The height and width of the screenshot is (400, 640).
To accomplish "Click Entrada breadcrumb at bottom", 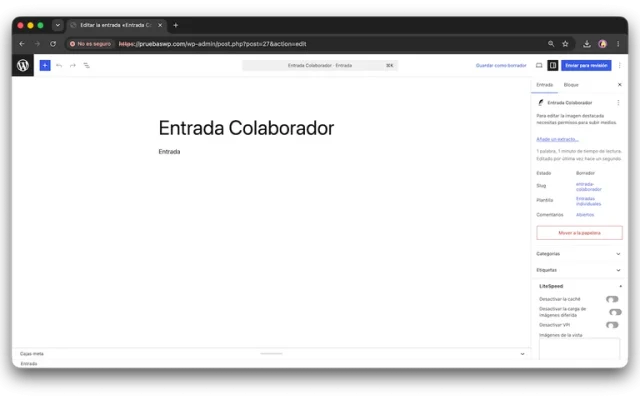I will [29, 364].
